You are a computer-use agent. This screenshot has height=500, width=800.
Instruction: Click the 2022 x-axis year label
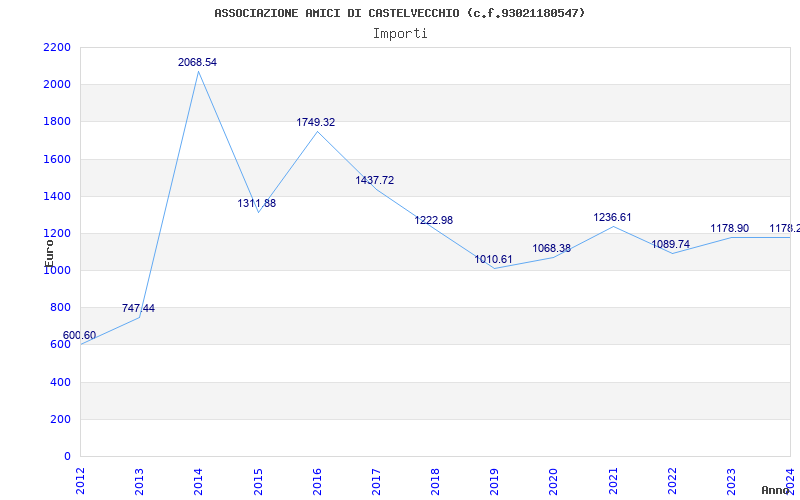point(672,481)
